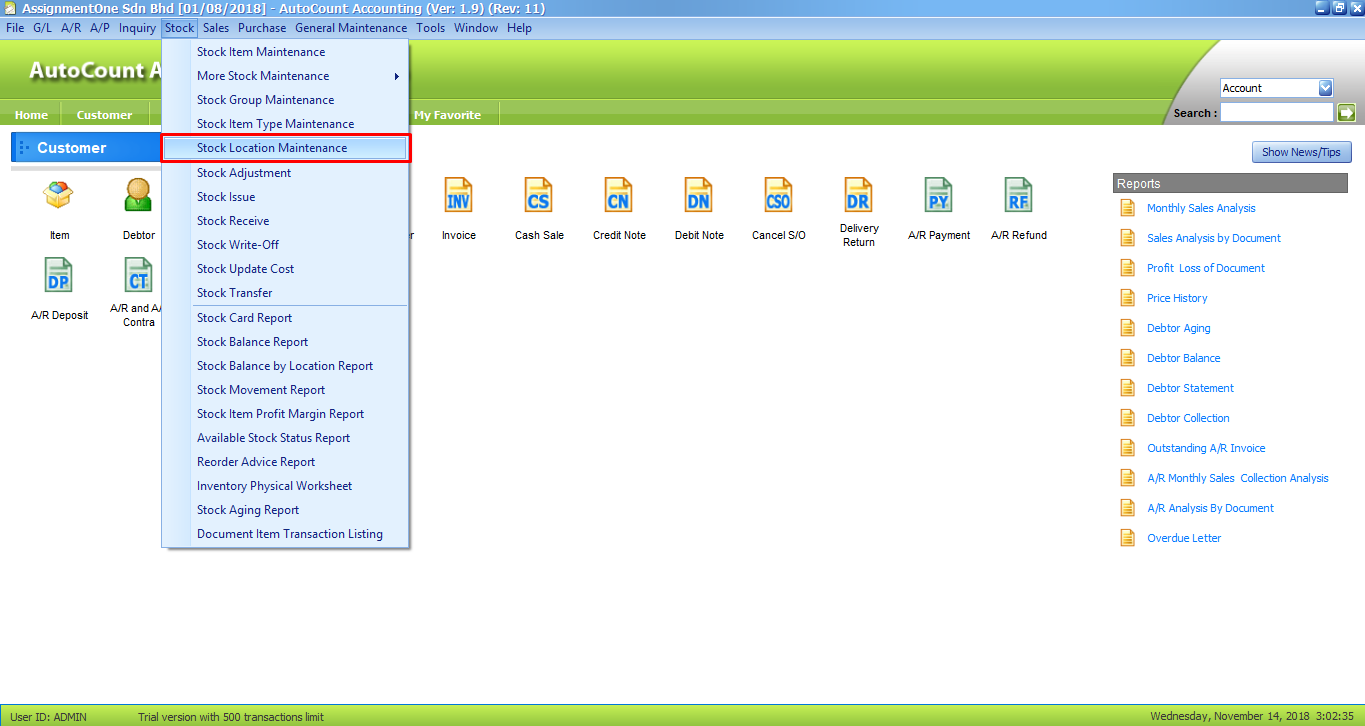
Task: Open the Sales menu
Action: pyautogui.click(x=215, y=28)
